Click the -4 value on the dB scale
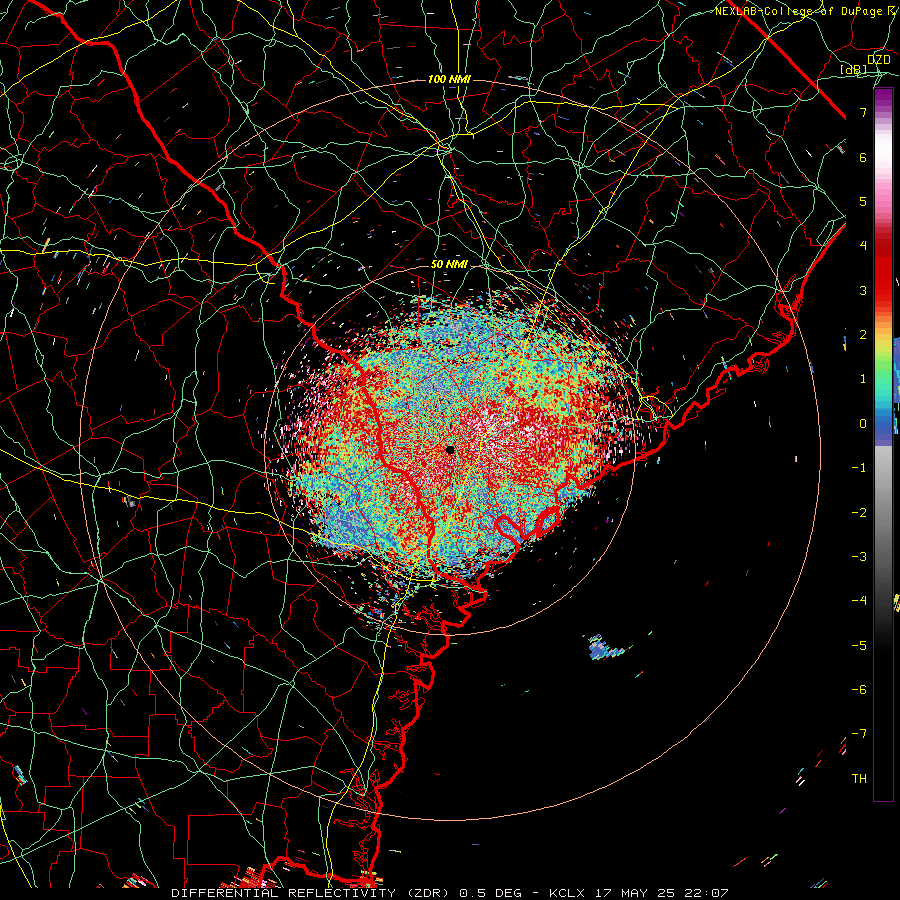 (859, 601)
